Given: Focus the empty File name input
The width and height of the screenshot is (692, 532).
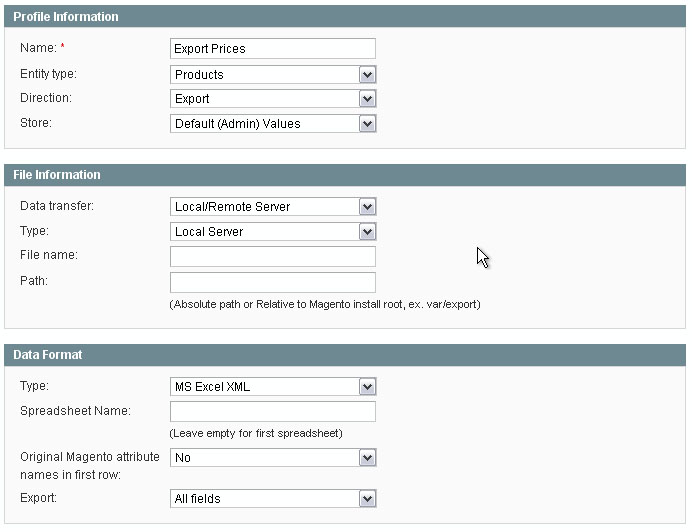Looking at the screenshot, I should (x=273, y=257).
